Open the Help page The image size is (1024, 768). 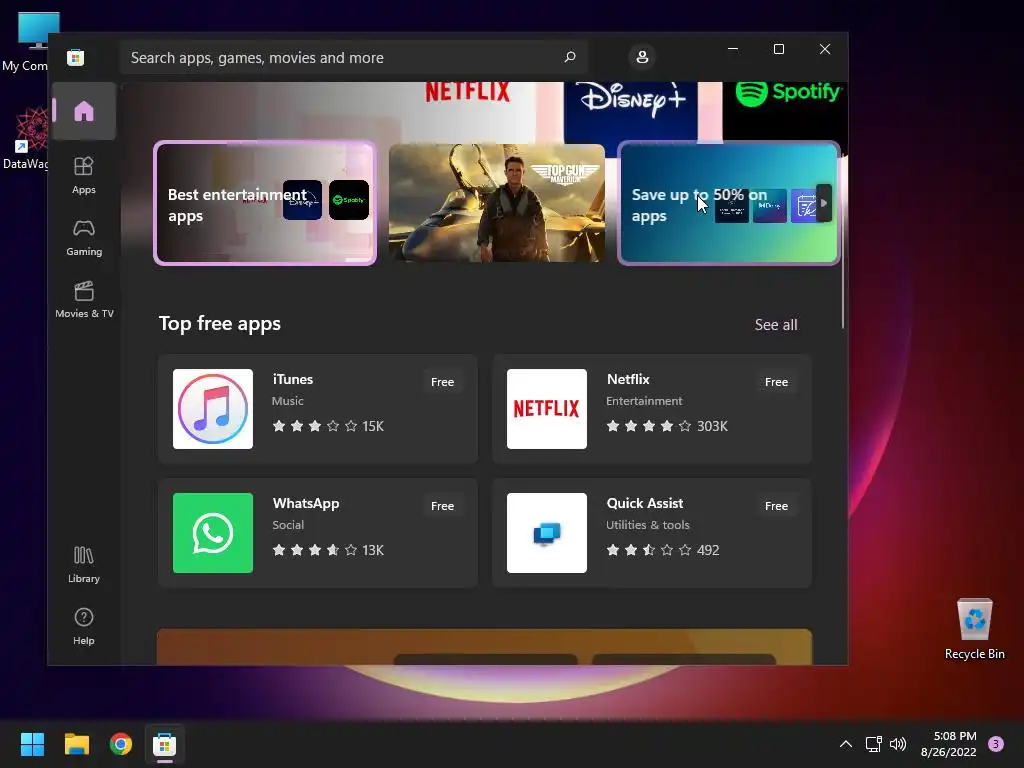click(84, 627)
